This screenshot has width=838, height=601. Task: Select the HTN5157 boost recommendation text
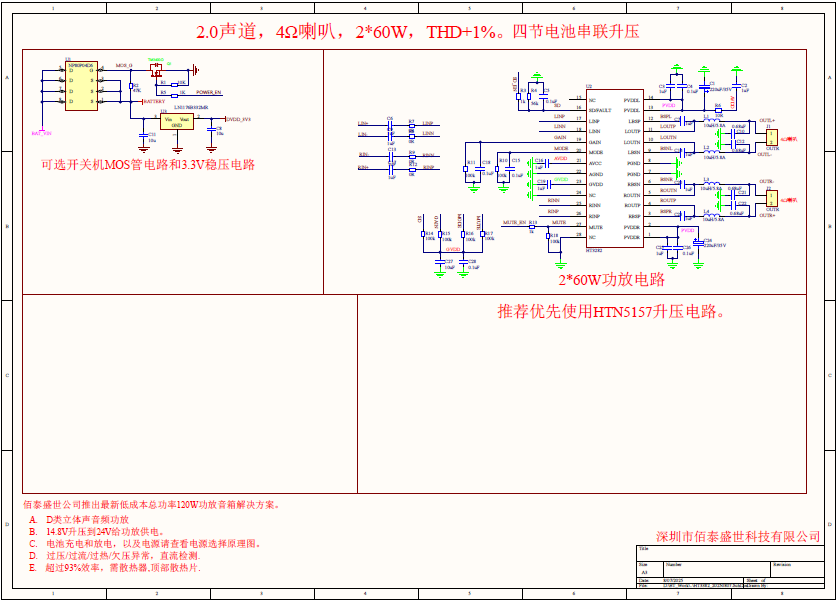611,311
